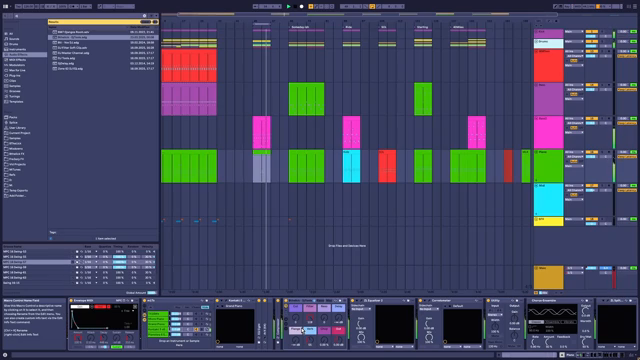Toggle Envelope MIDI device on/off

pos(71,300)
